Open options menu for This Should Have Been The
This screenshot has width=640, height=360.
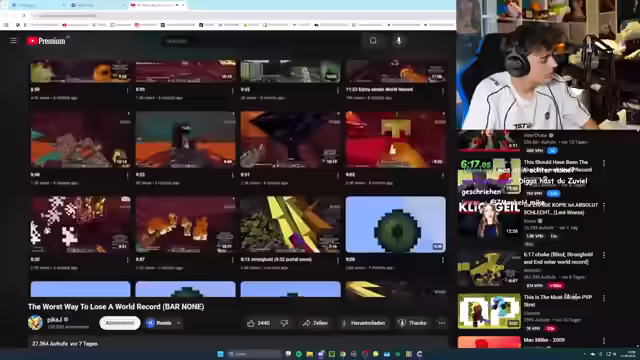(x=604, y=163)
